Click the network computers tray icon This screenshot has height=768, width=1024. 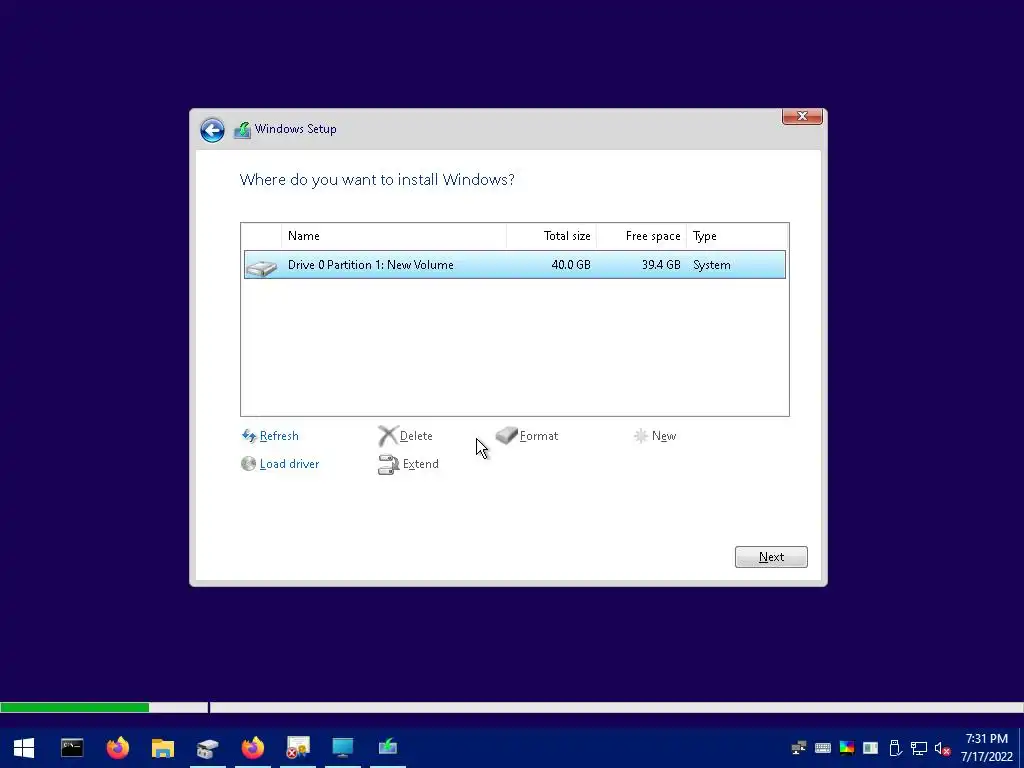[x=798, y=748]
